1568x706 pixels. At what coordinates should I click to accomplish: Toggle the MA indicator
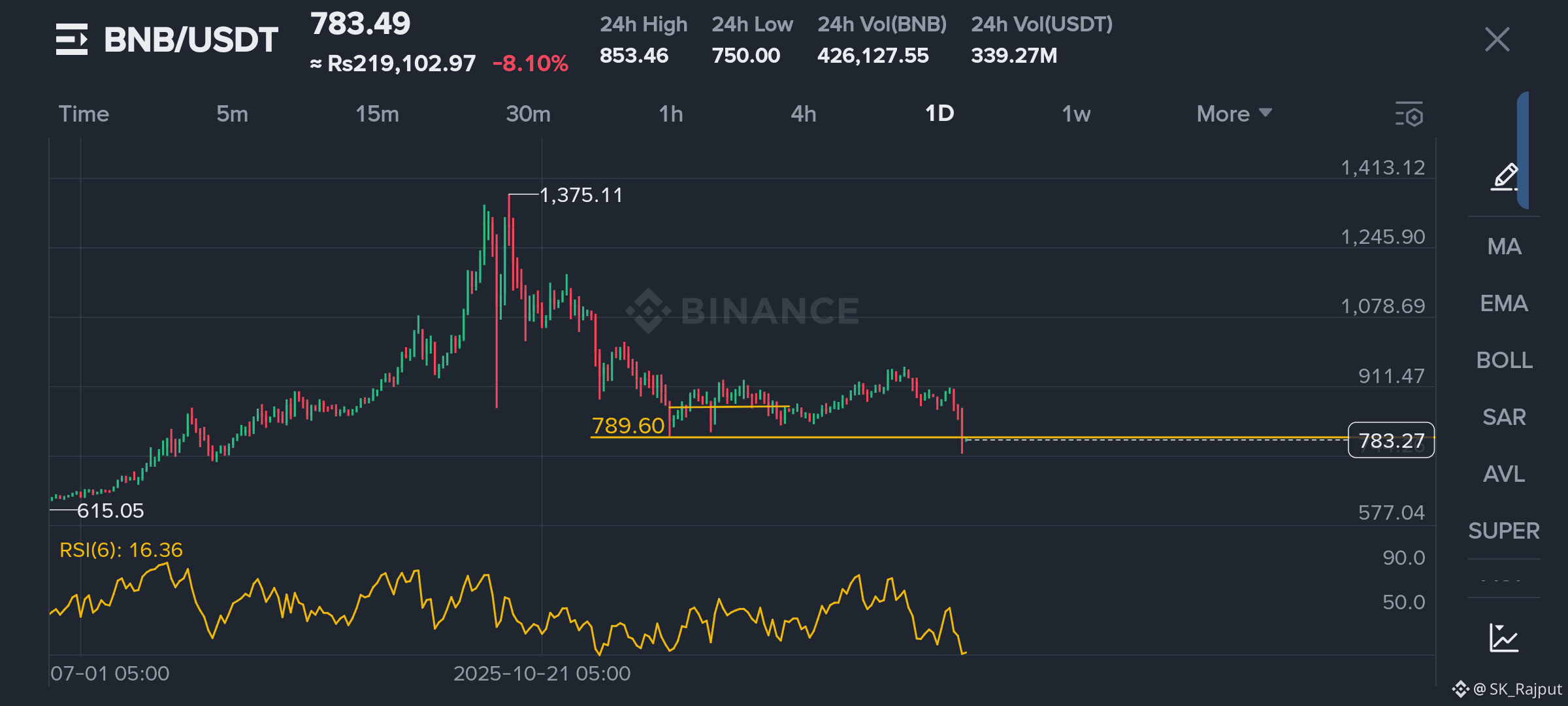1504,246
